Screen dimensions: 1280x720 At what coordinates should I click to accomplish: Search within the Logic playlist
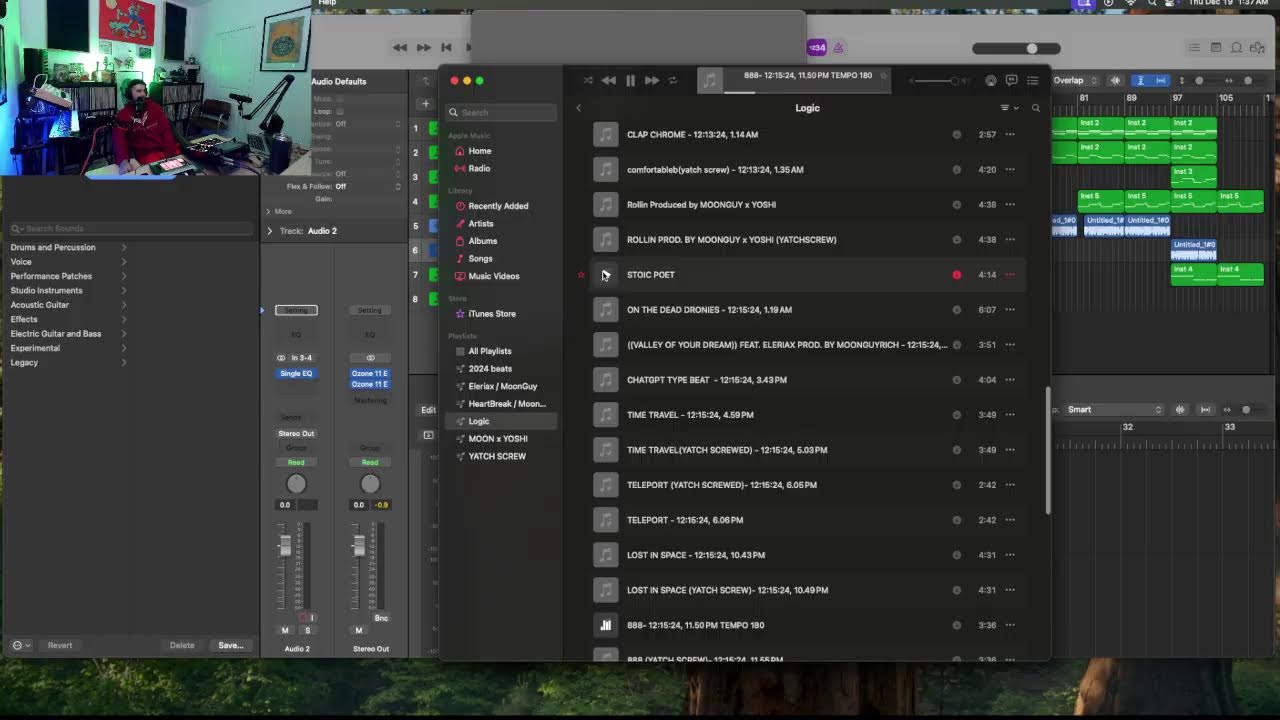point(1036,108)
